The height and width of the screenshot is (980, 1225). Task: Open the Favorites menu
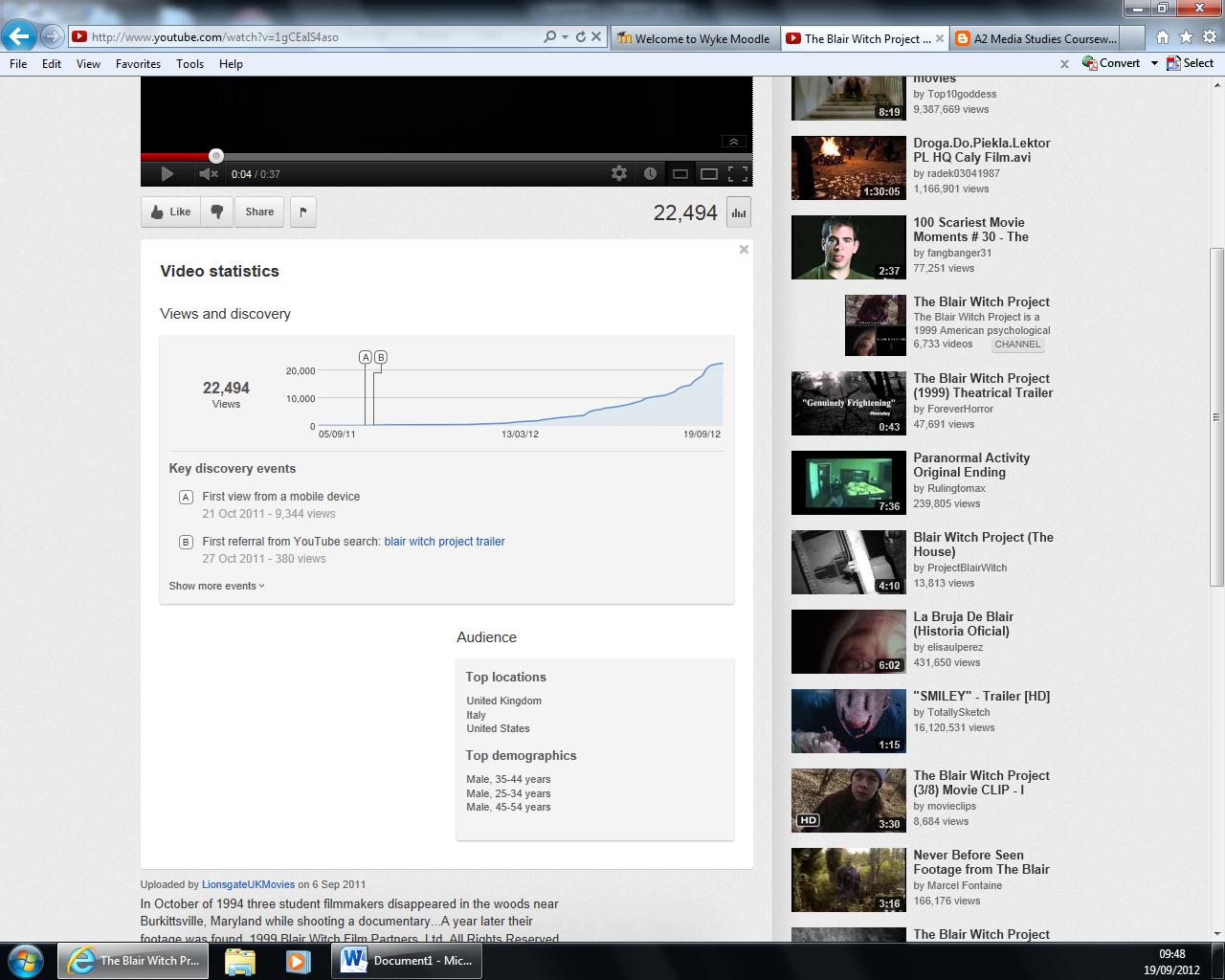[x=138, y=64]
